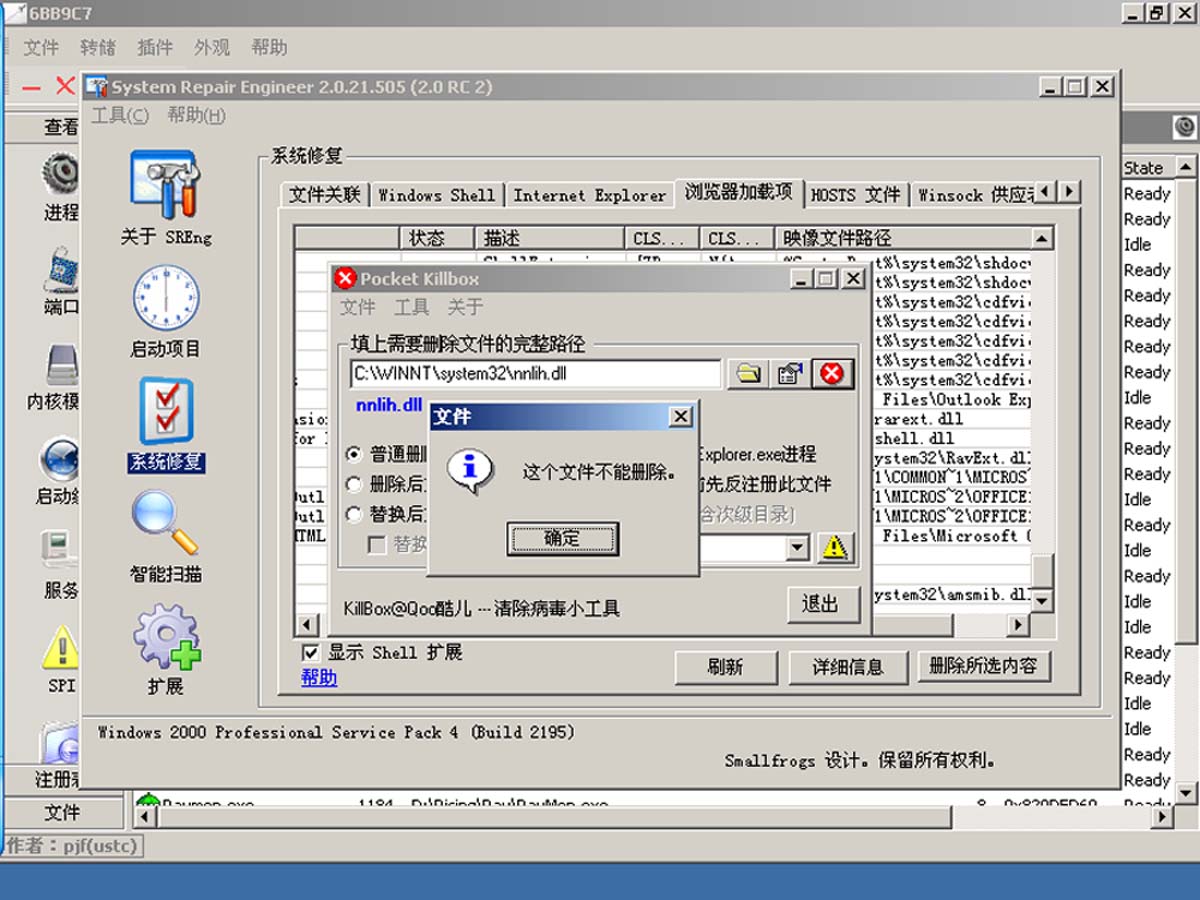Screen dimensions: 1200x900
Task: Sort by the 映像文件路径 column header
Action: click(x=903, y=239)
